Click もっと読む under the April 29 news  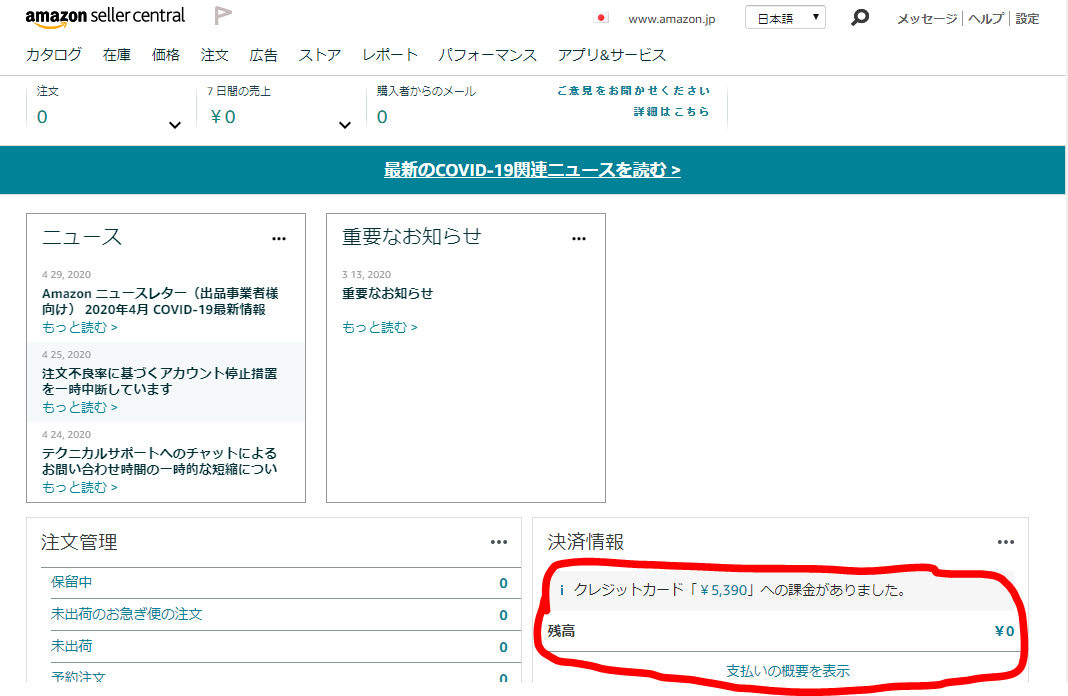click(79, 328)
